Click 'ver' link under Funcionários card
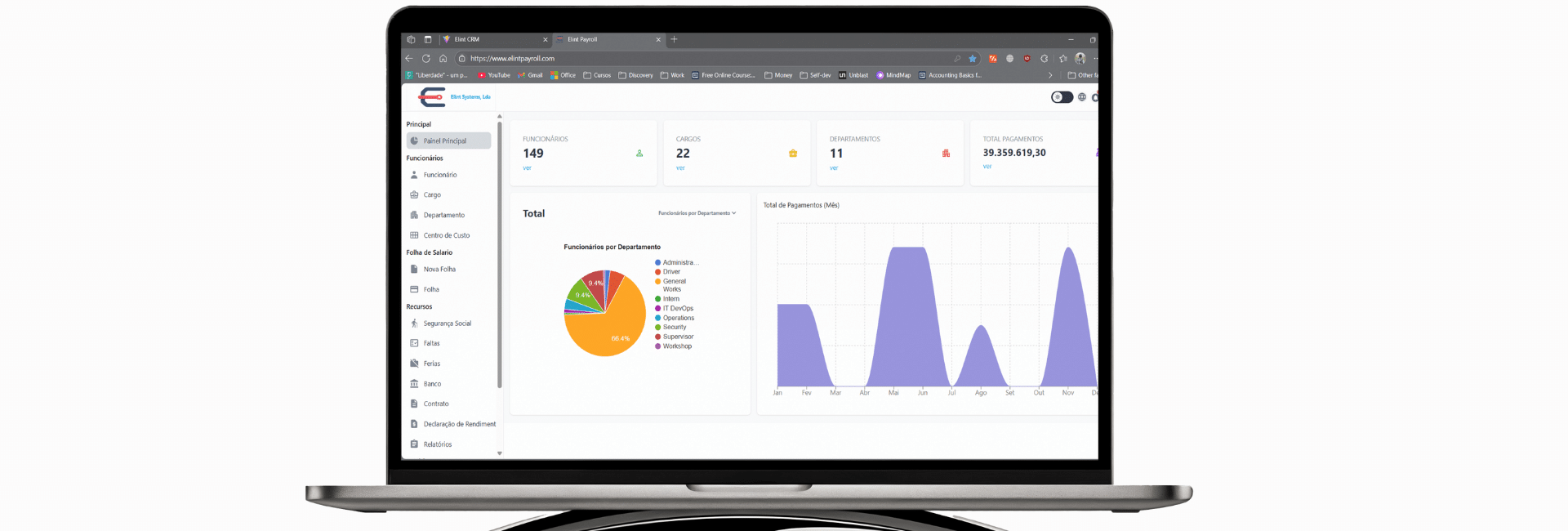This screenshot has height=531, width=1568. (527, 168)
